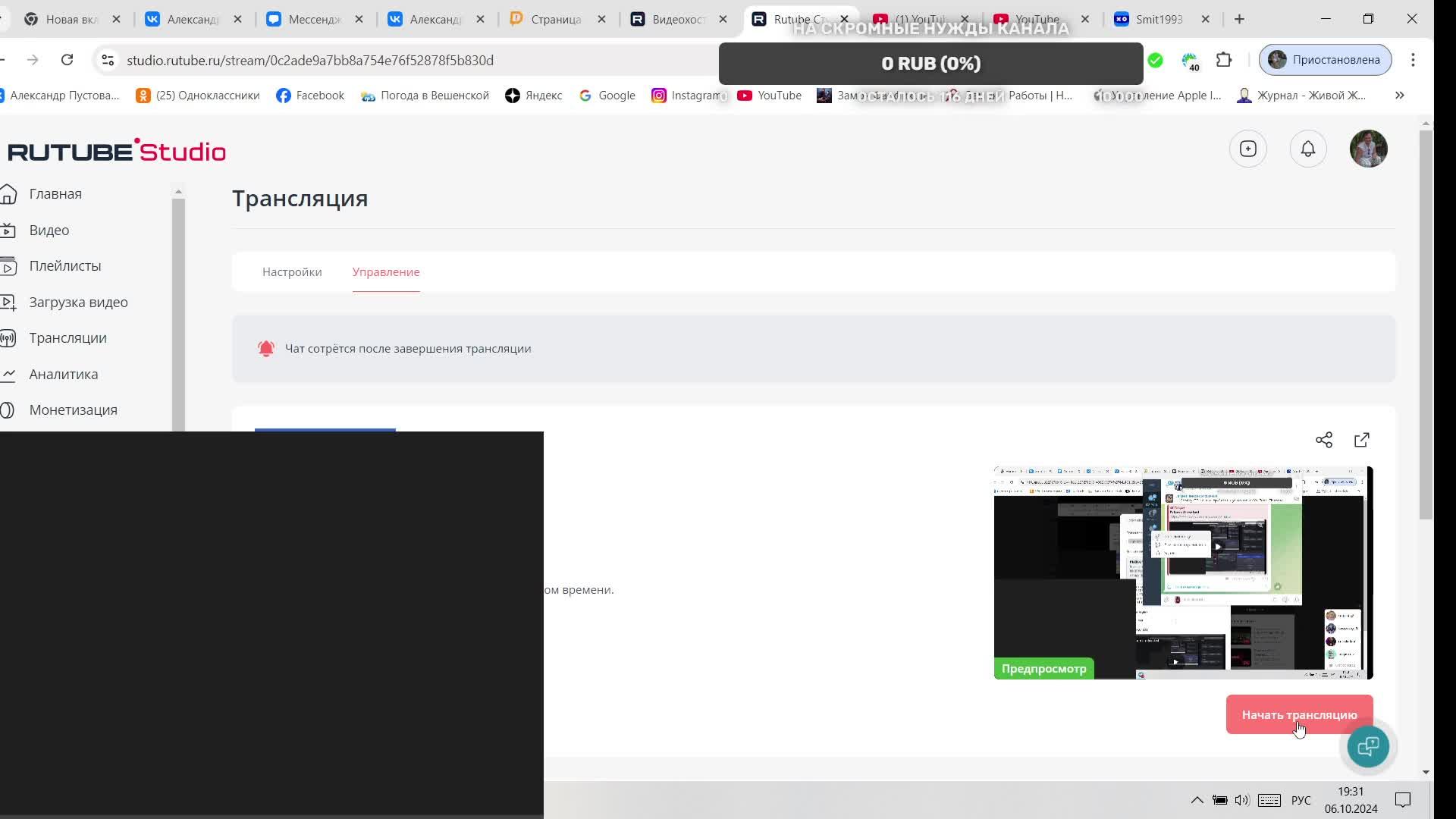
Task: Go to Монетизация section
Action: 73,409
